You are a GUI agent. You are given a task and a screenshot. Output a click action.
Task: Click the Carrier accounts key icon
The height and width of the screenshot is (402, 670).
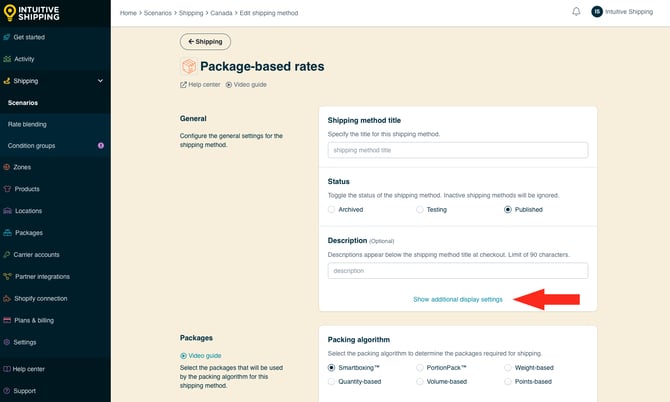[6, 255]
